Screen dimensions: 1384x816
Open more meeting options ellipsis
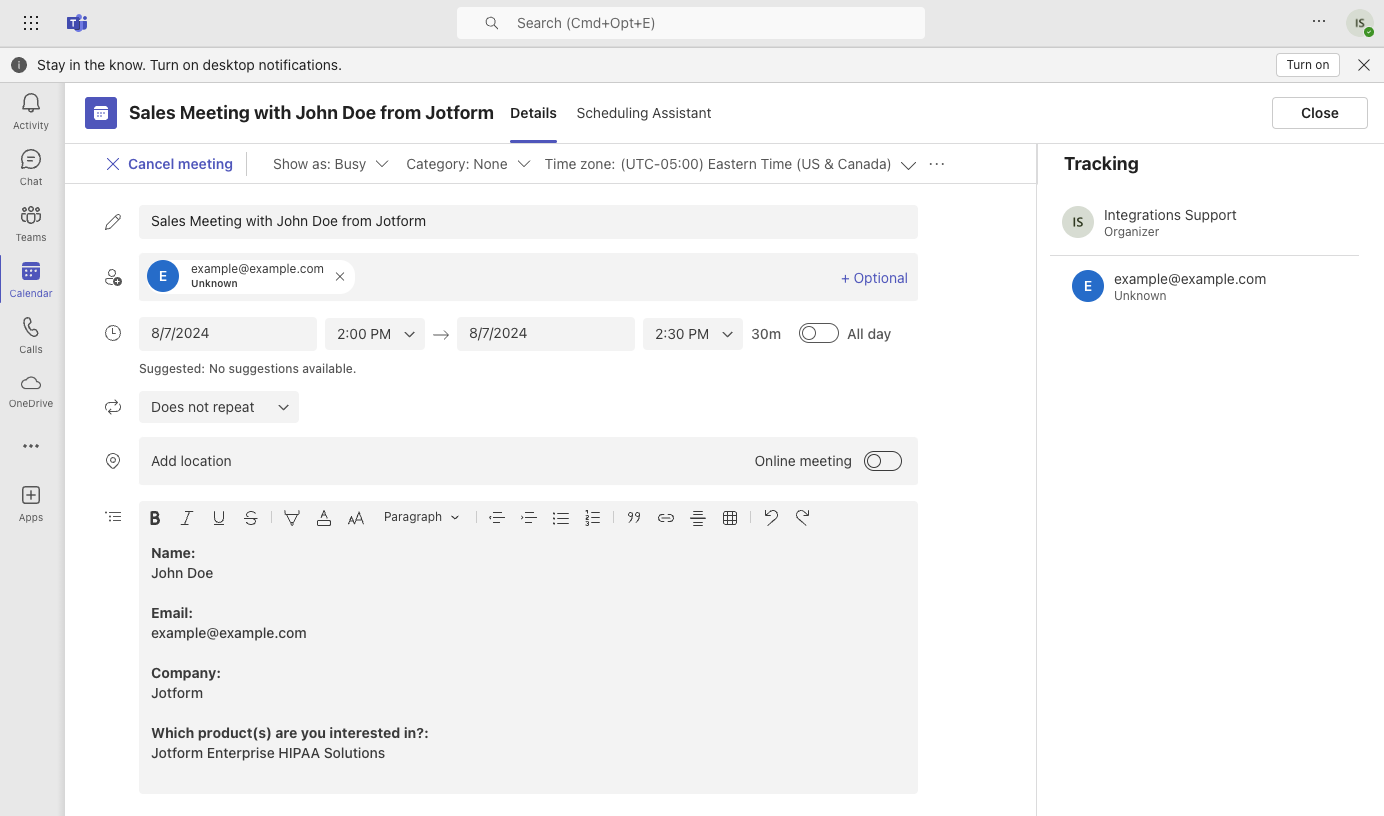coord(937,164)
